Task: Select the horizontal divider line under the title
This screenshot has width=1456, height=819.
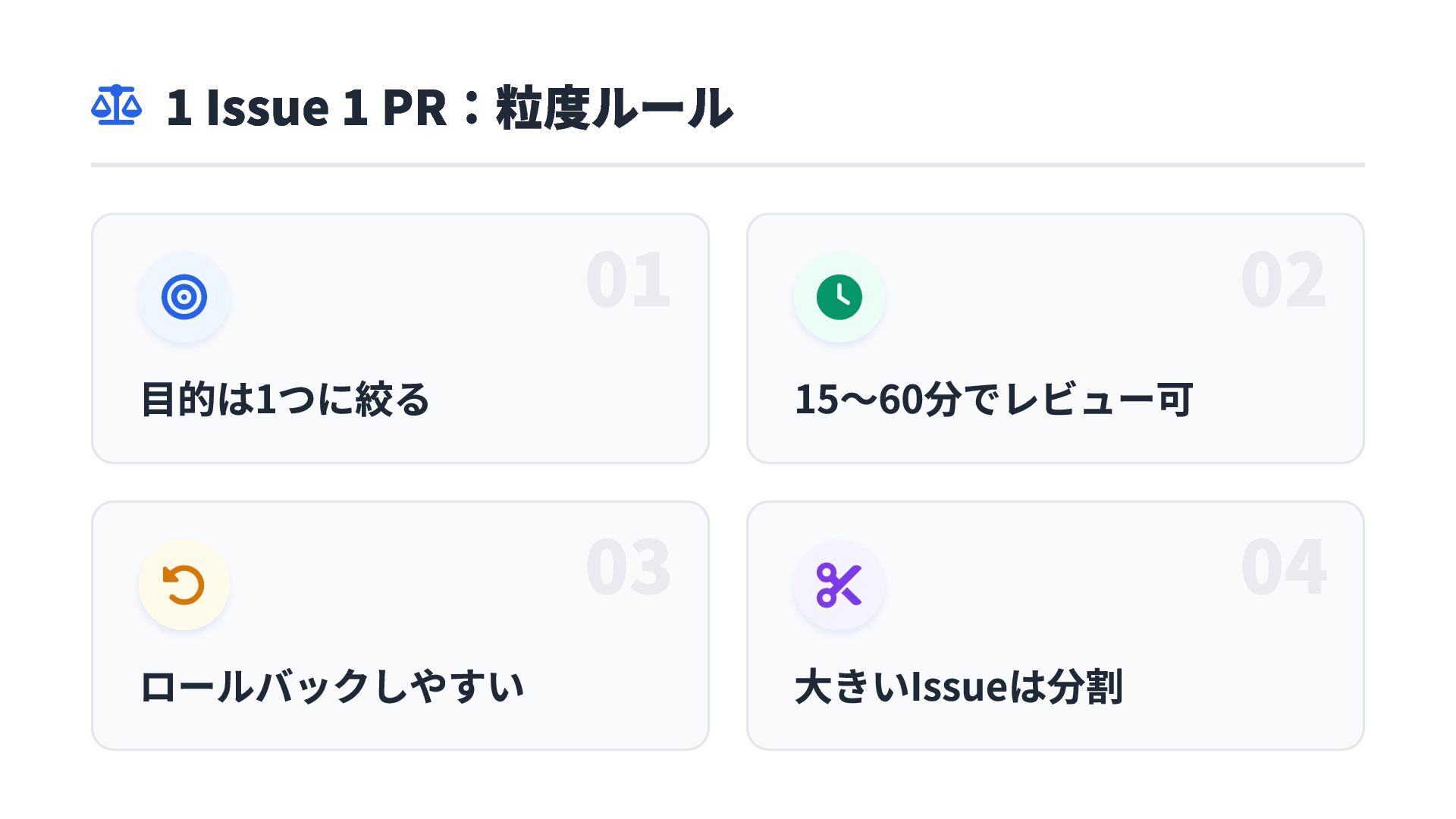Action: coord(728,165)
